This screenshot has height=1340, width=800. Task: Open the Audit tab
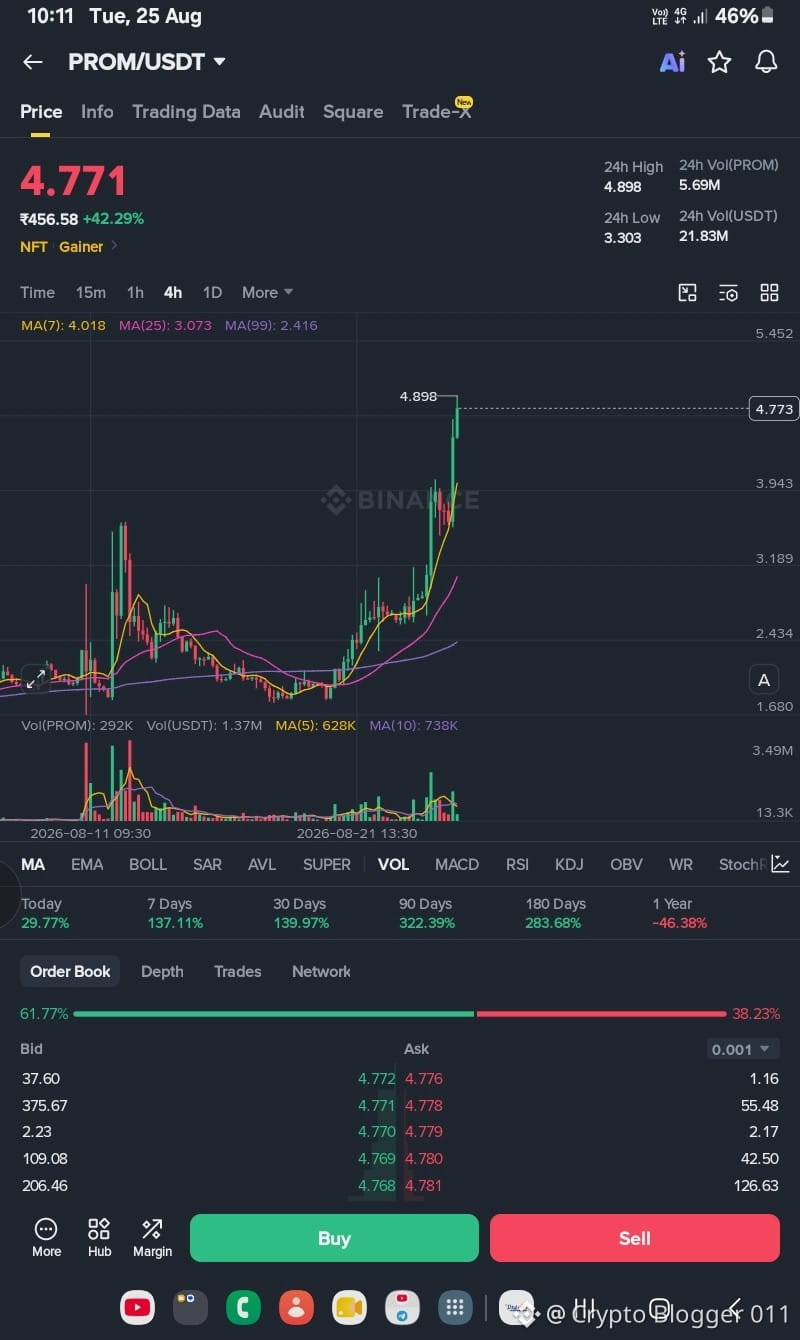pyautogui.click(x=282, y=112)
